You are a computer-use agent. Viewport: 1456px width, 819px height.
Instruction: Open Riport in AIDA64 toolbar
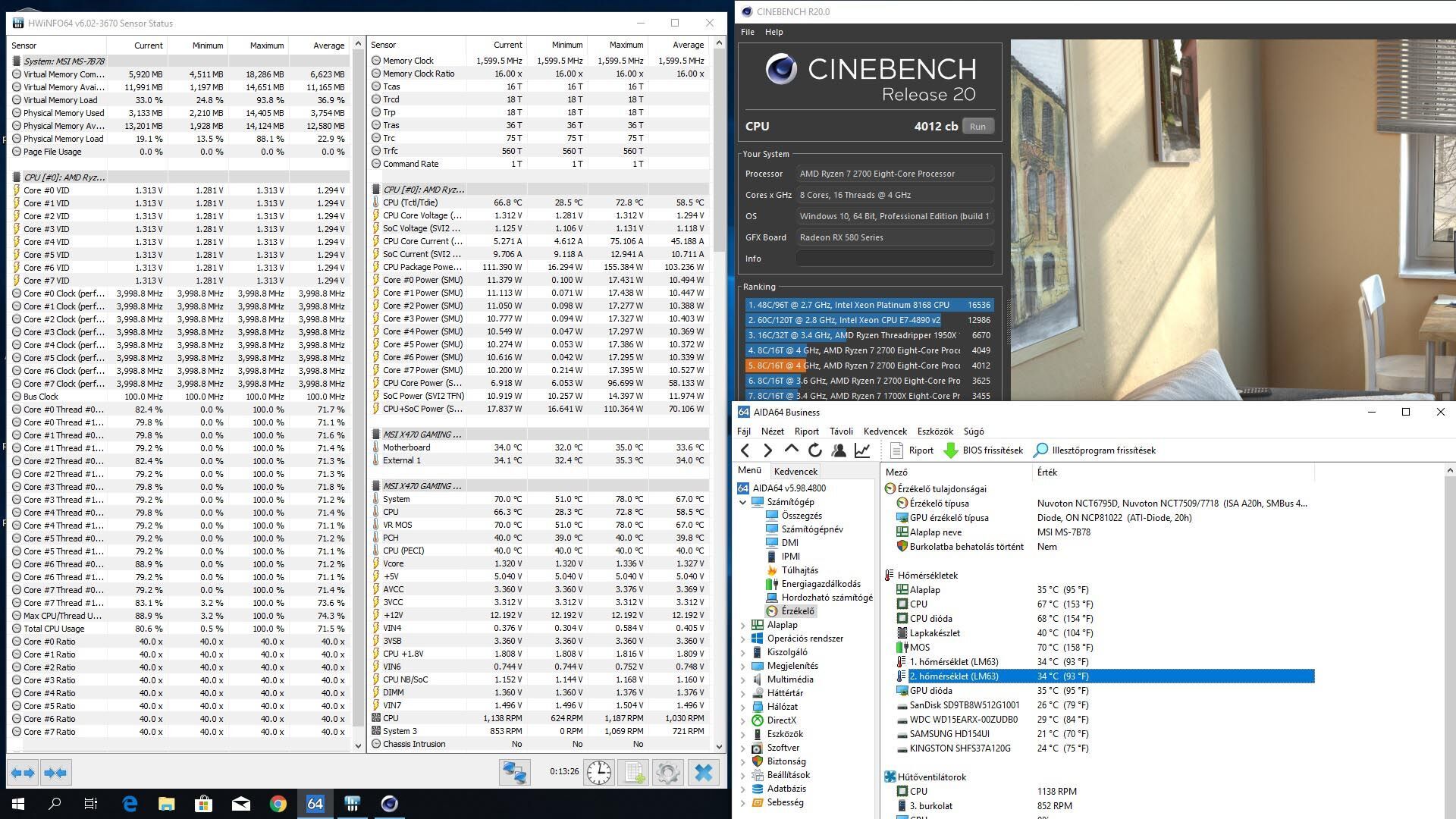(x=912, y=450)
